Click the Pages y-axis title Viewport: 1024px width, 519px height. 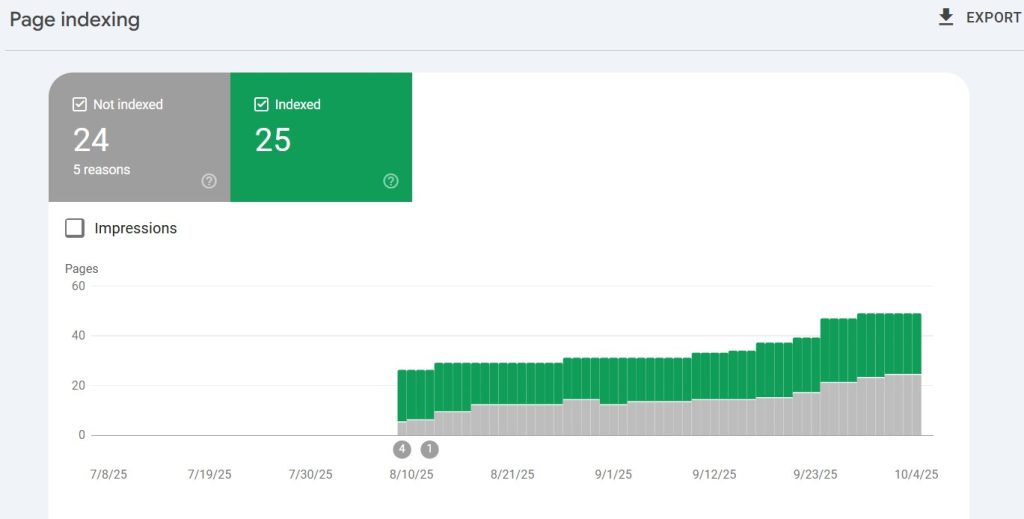point(82,269)
